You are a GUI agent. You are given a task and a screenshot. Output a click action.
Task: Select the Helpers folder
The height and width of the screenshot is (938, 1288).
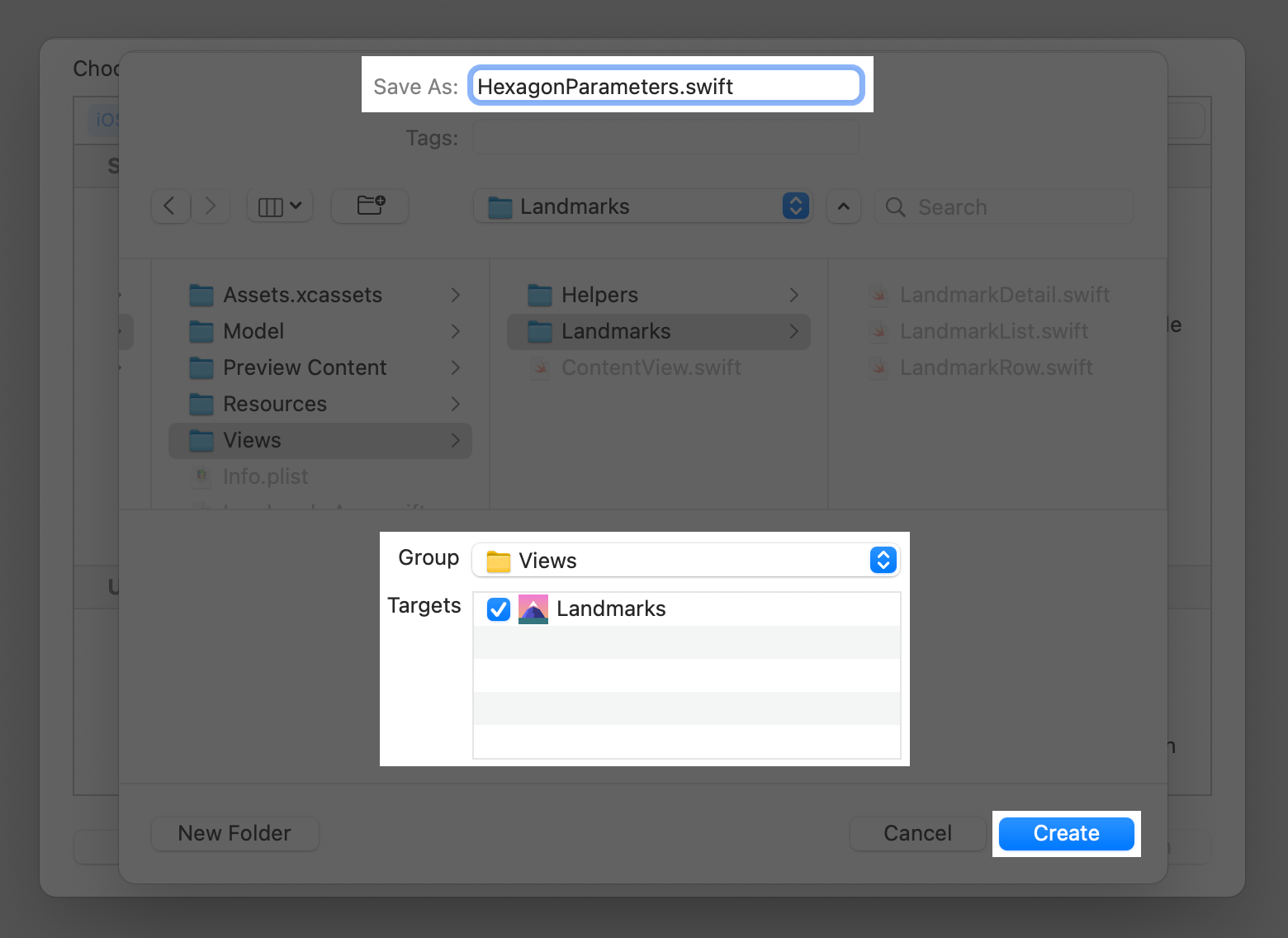pyautogui.click(x=599, y=295)
